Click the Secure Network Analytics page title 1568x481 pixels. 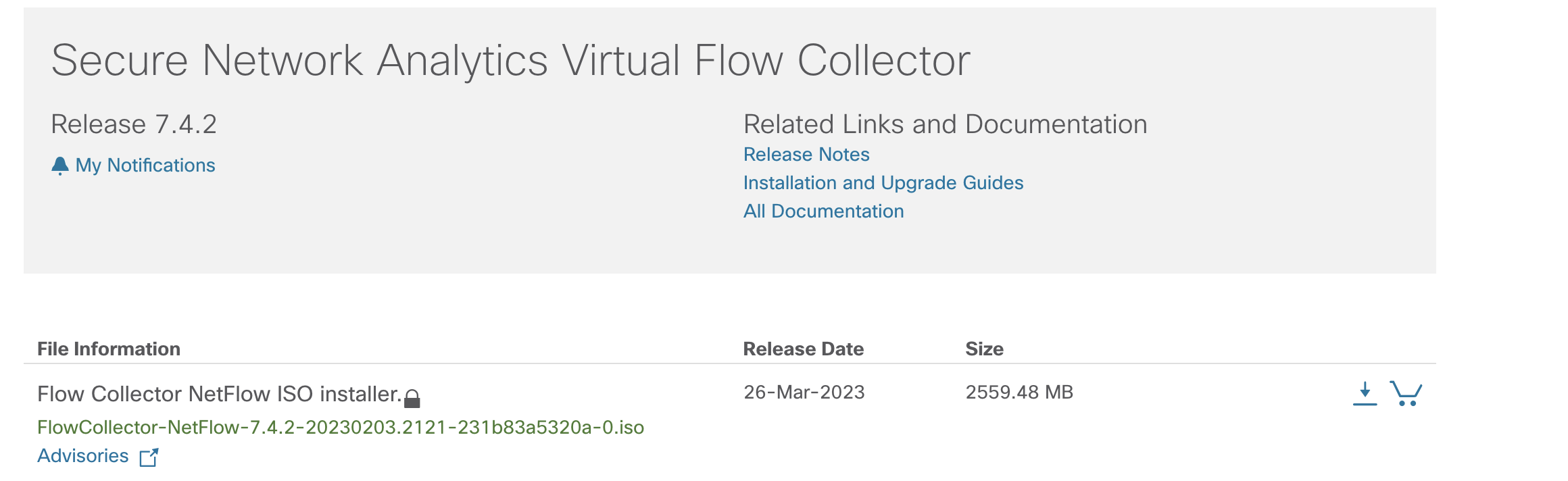click(510, 61)
